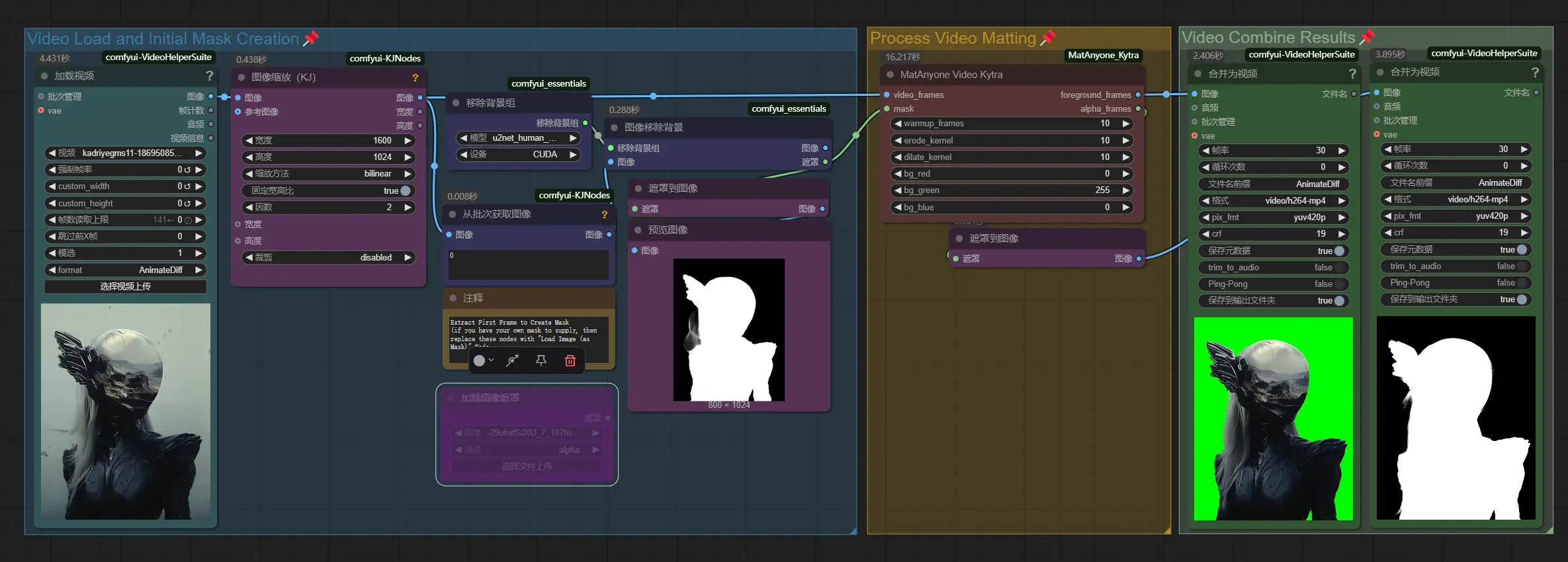This screenshot has width=1568, height=562.
Task: Collapse the 移除背景组 node
Action: click(x=457, y=102)
